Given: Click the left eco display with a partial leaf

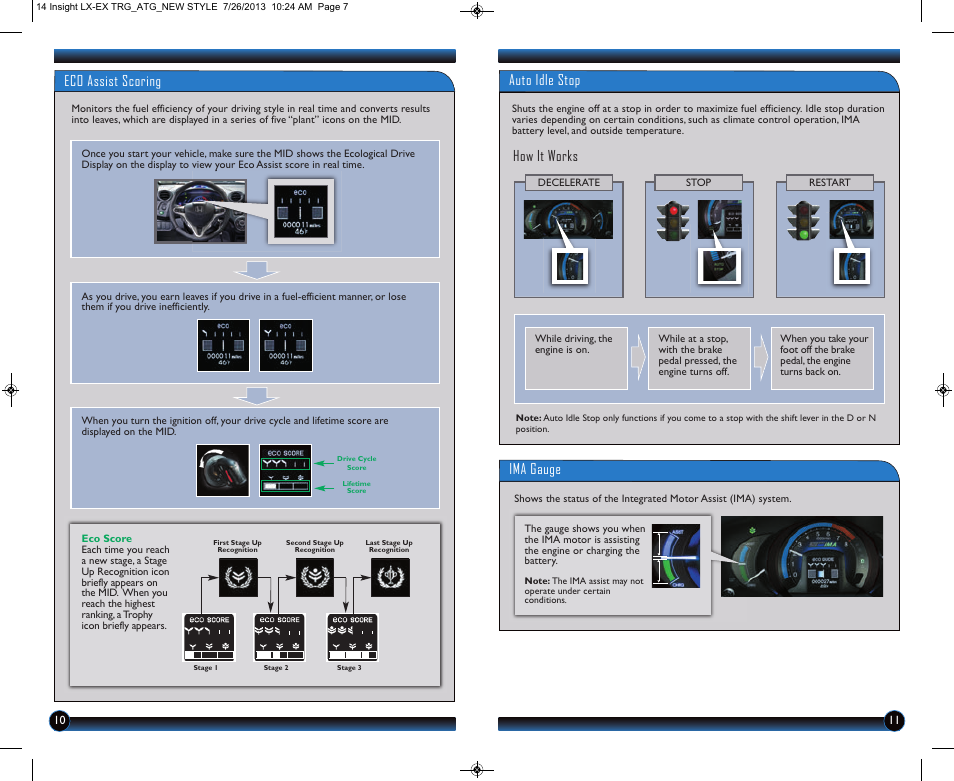Looking at the screenshot, I should [223, 345].
